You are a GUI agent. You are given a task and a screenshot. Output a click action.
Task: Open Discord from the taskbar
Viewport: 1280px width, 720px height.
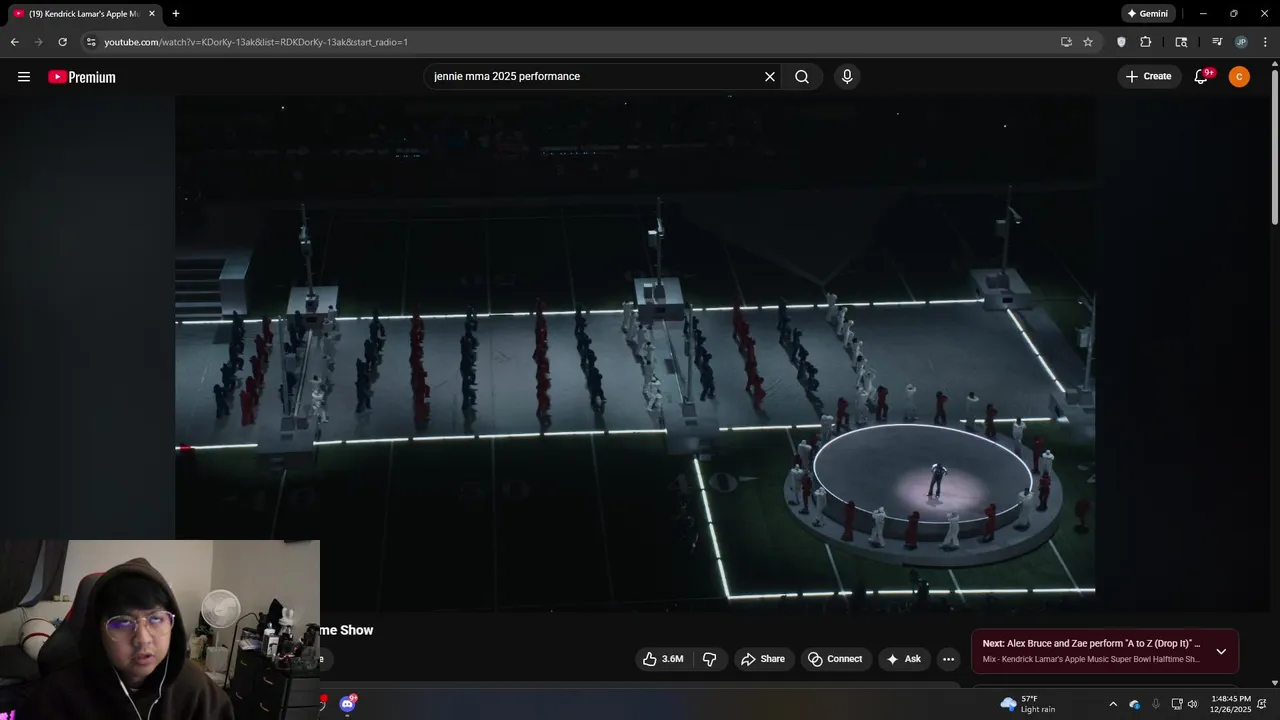(347, 704)
